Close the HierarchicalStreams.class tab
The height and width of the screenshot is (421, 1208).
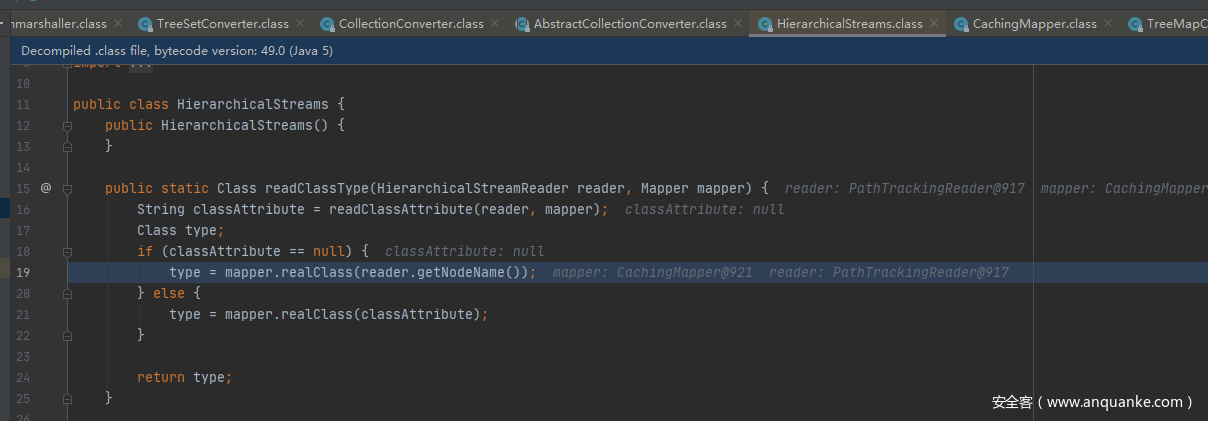click(934, 23)
